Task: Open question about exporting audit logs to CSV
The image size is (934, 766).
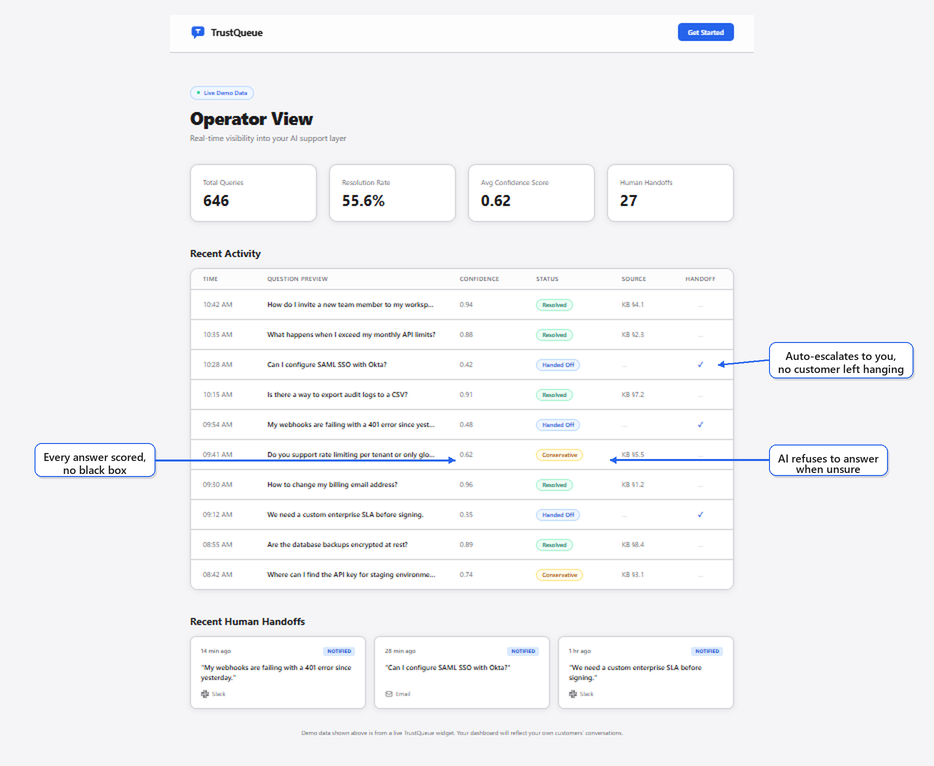Action: pyautogui.click(x=337, y=394)
